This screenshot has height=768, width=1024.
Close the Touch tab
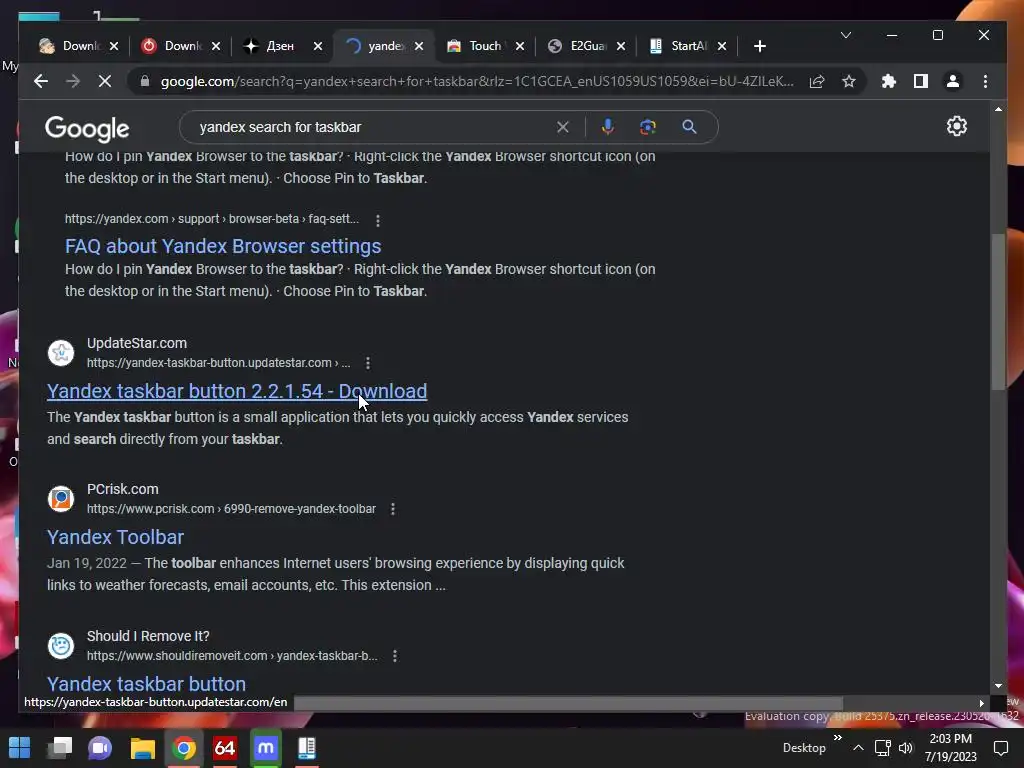click(x=520, y=46)
